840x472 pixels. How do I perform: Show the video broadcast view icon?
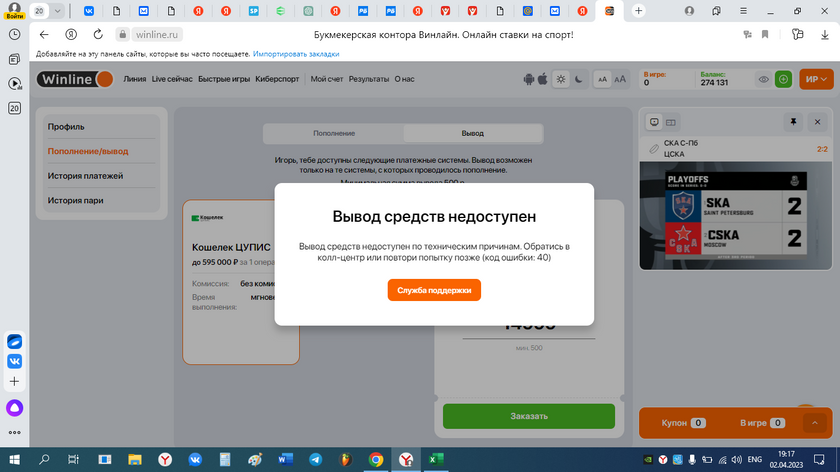[654, 122]
